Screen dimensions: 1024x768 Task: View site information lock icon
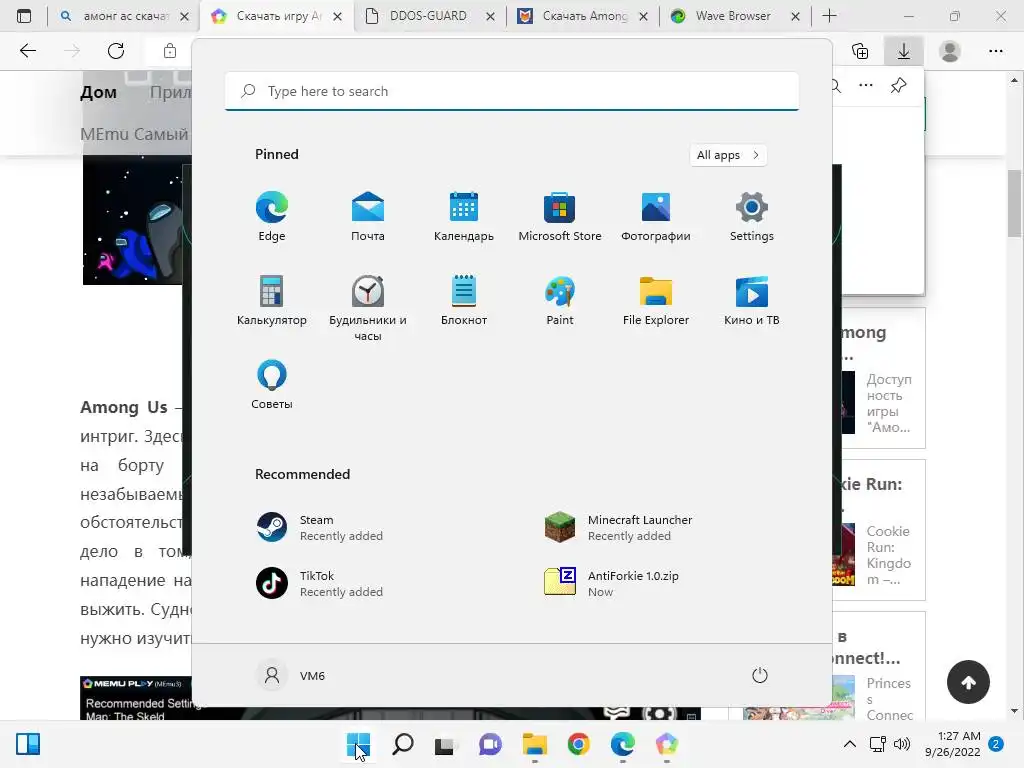[170, 51]
